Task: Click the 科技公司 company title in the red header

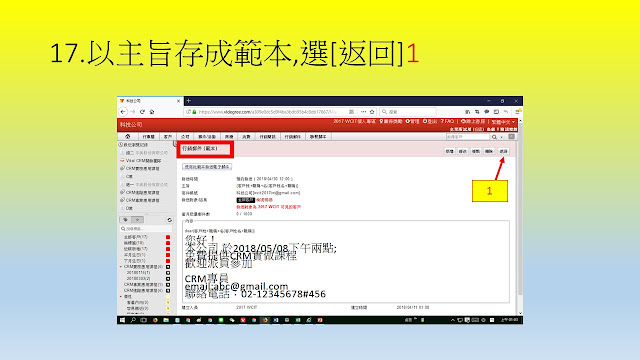Action: tap(131, 124)
